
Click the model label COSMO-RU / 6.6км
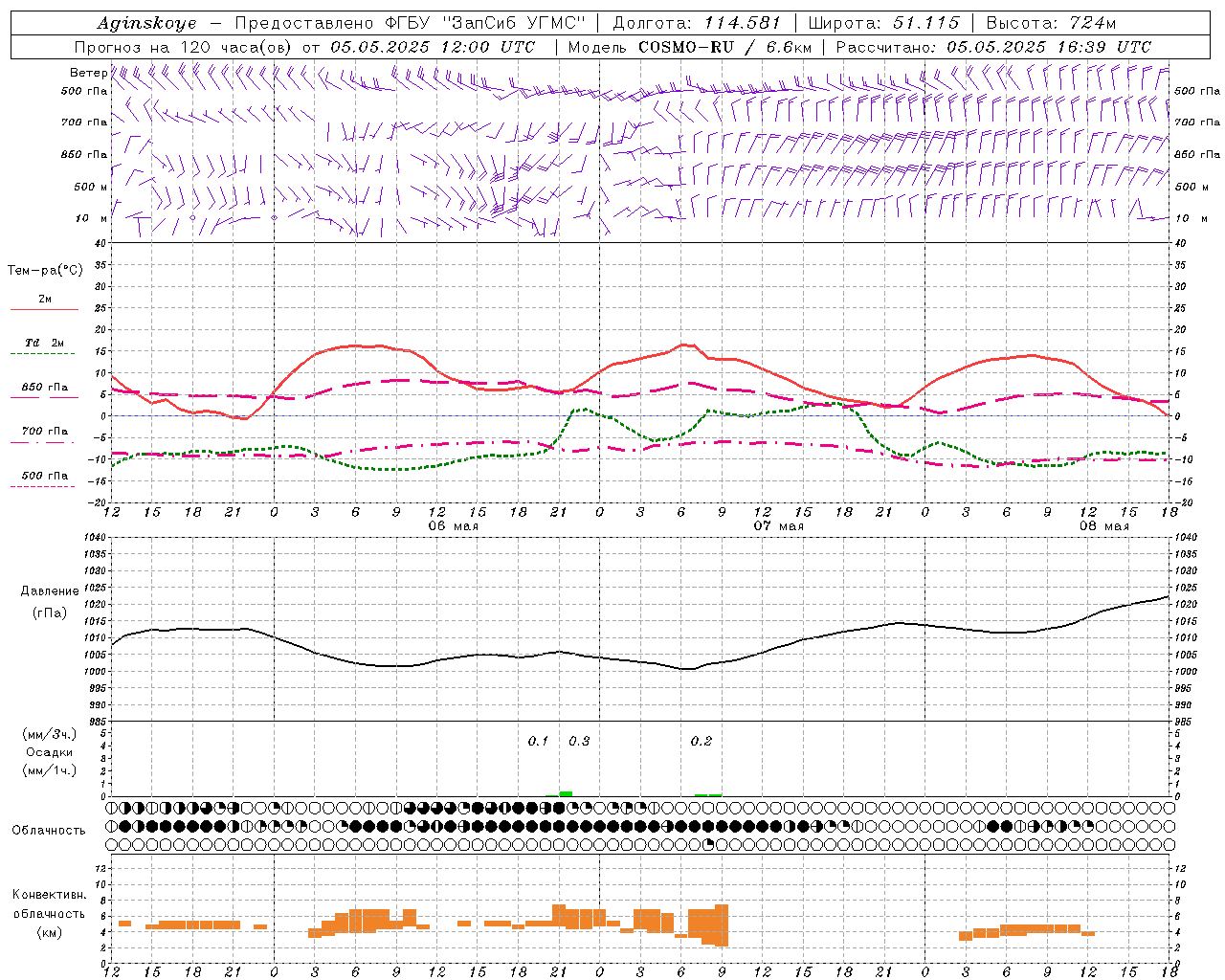pyautogui.click(x=724, y=46)
